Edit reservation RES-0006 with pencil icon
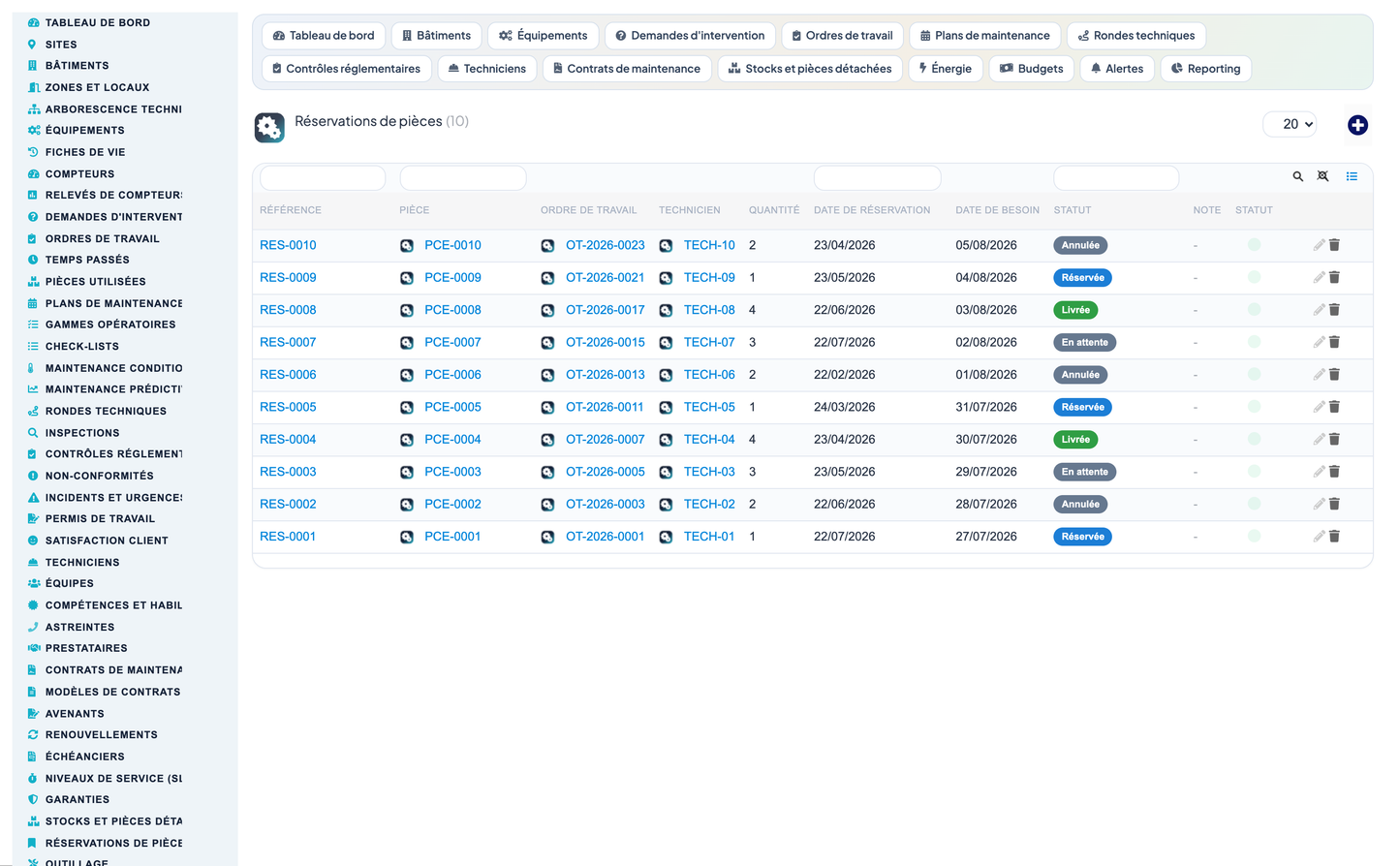Viewport: 1400px width, 866px height. coord(1319,375)
